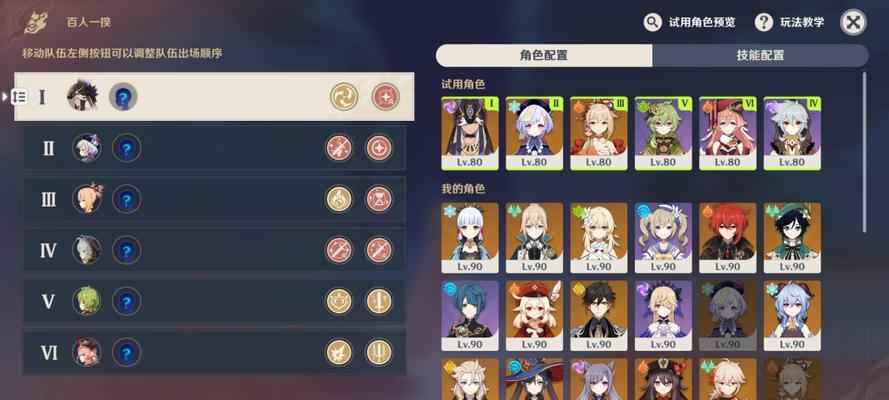Click team II's second red skill icon
Viewport: 889px width, 400px height.
379,148
